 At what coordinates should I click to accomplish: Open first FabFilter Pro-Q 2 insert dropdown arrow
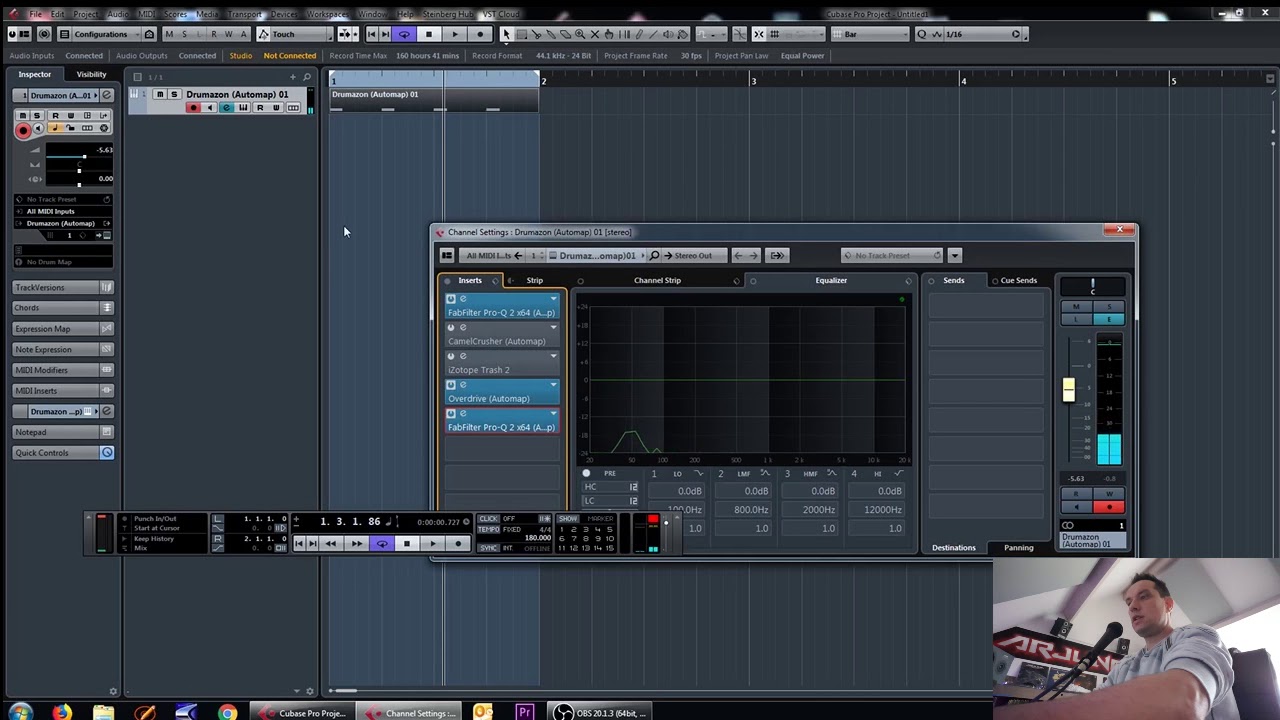point(553,299)
